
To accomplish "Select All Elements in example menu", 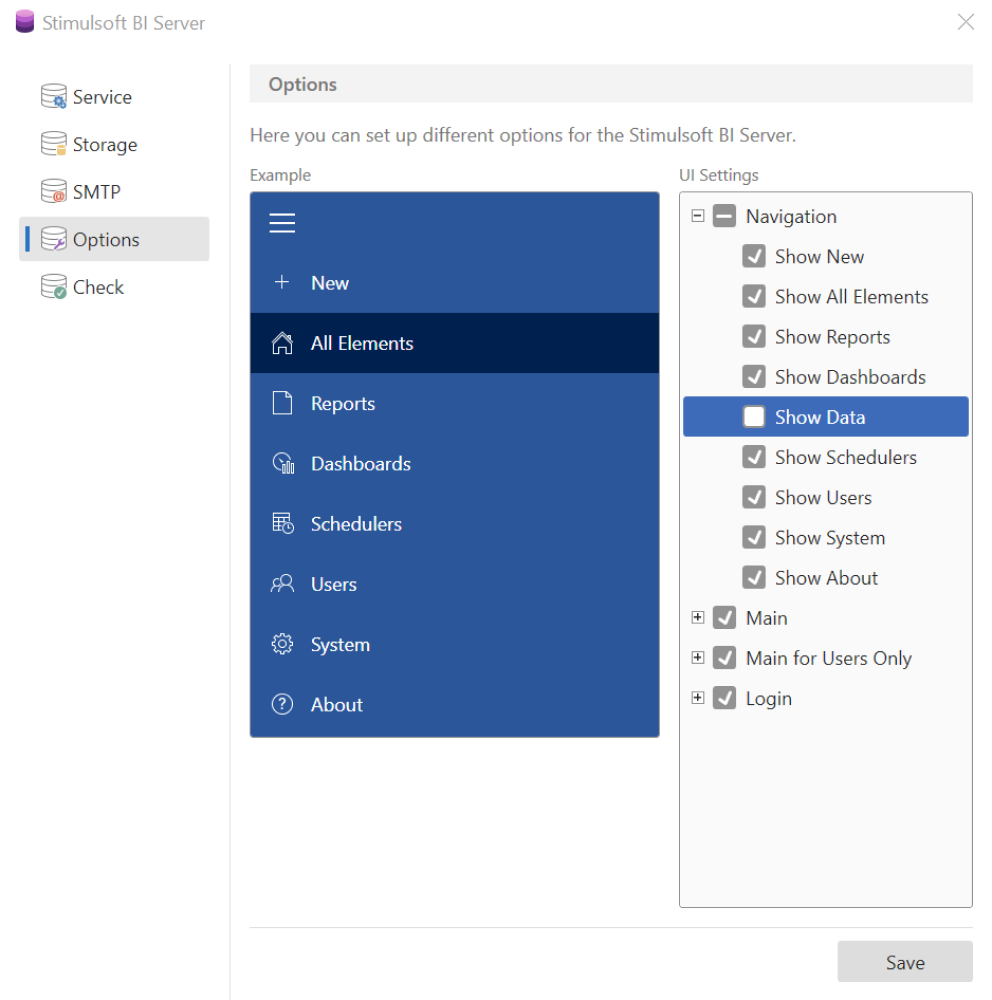I will 454,343.
